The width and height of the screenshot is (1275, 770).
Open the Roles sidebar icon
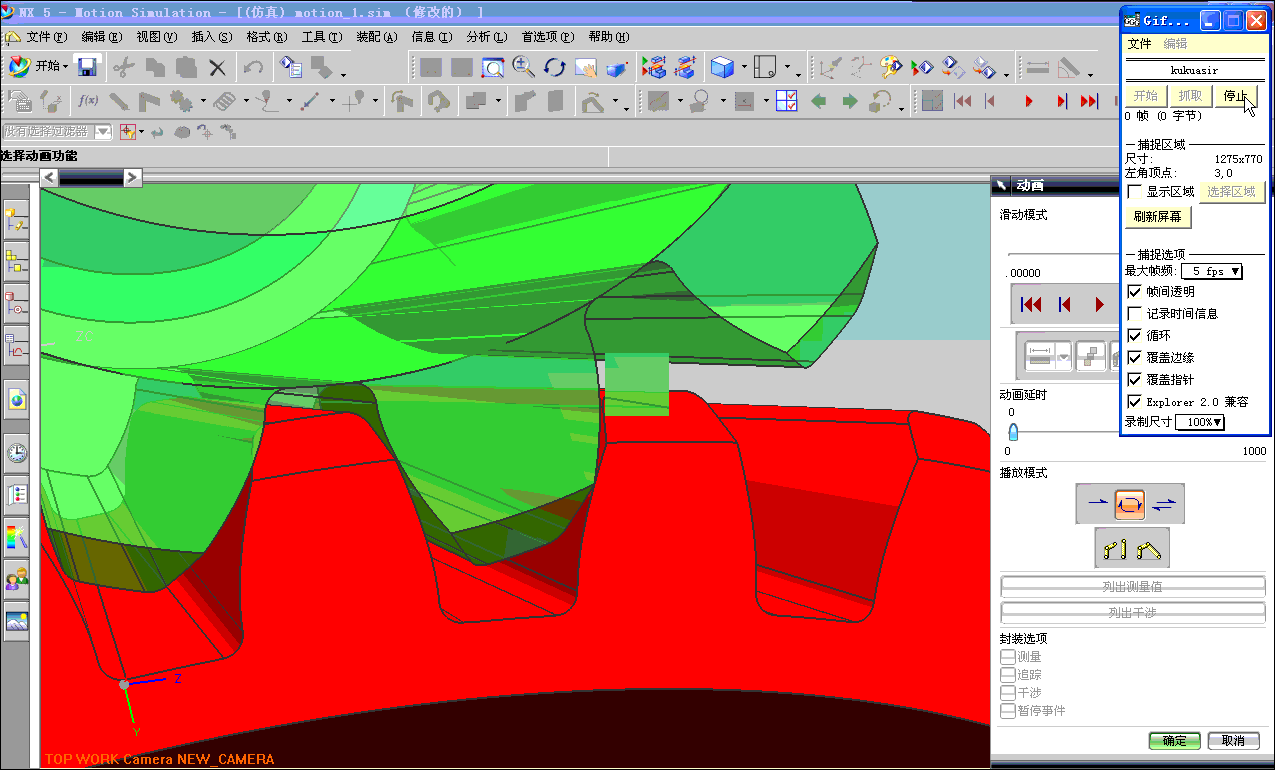point(17,578)
